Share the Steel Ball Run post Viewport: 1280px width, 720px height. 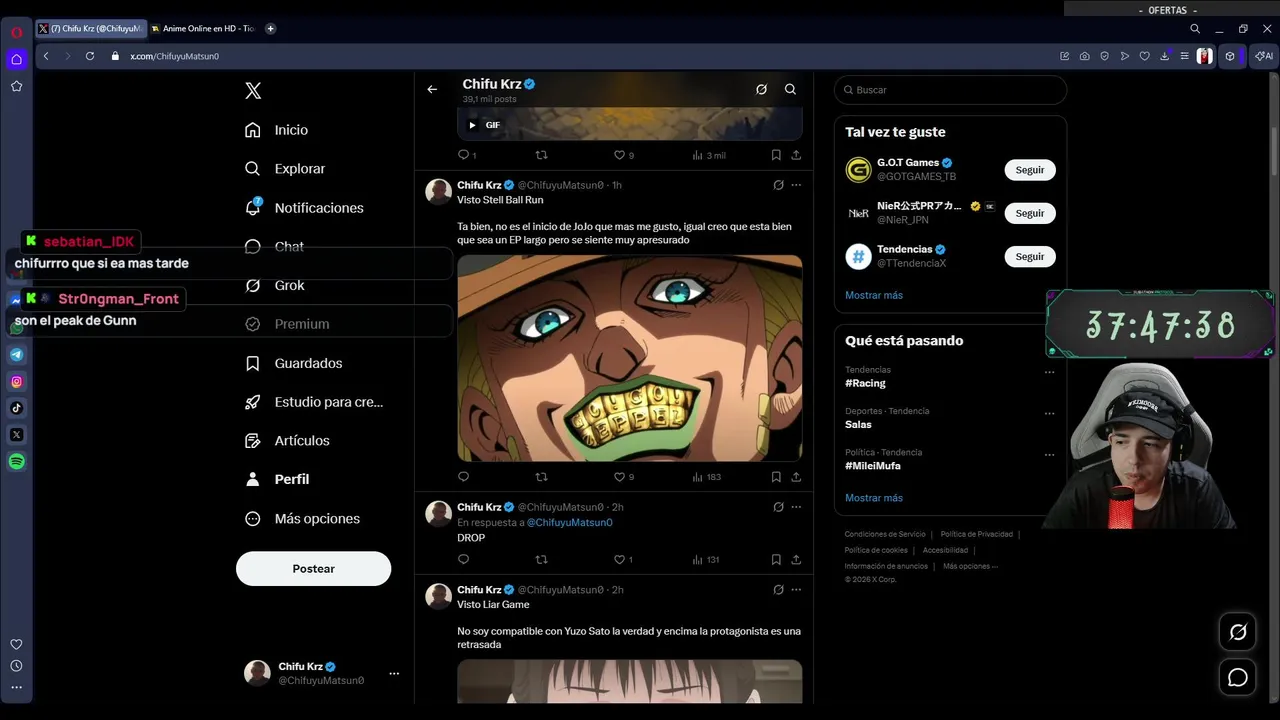pos(796,477)
